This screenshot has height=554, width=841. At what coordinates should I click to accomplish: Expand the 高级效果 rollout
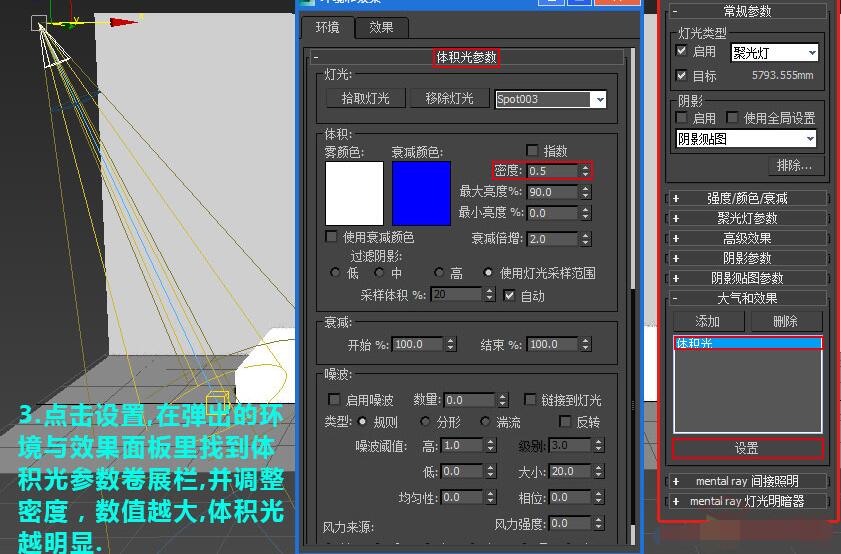click(747, 238)
